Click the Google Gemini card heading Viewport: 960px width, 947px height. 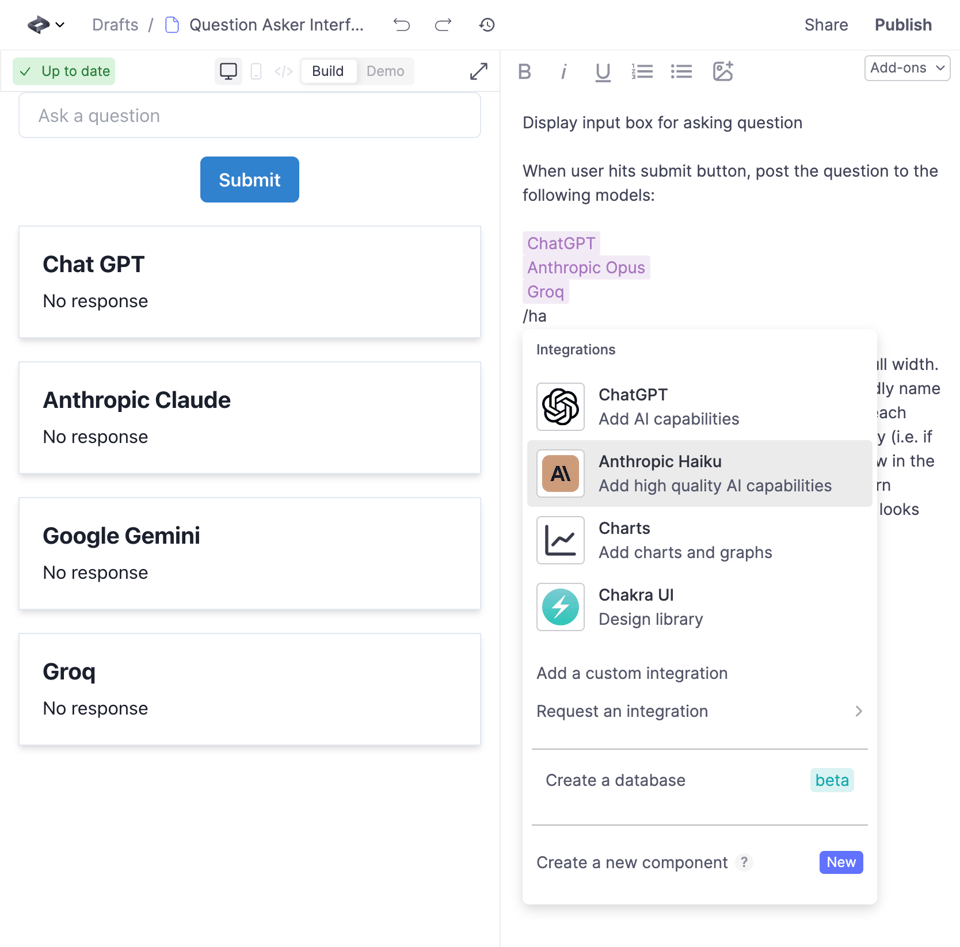121,536
